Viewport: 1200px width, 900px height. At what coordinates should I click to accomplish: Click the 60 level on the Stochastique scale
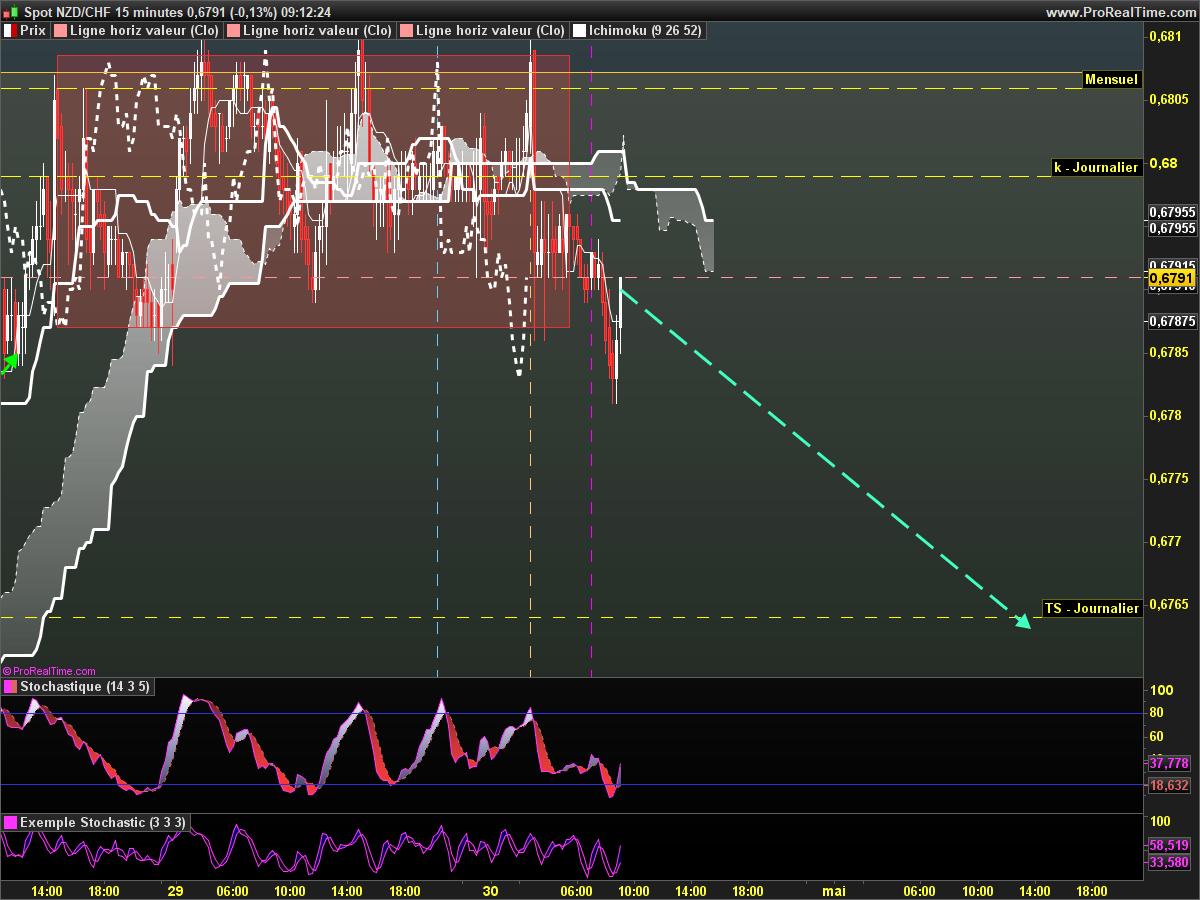[1156, 737]
